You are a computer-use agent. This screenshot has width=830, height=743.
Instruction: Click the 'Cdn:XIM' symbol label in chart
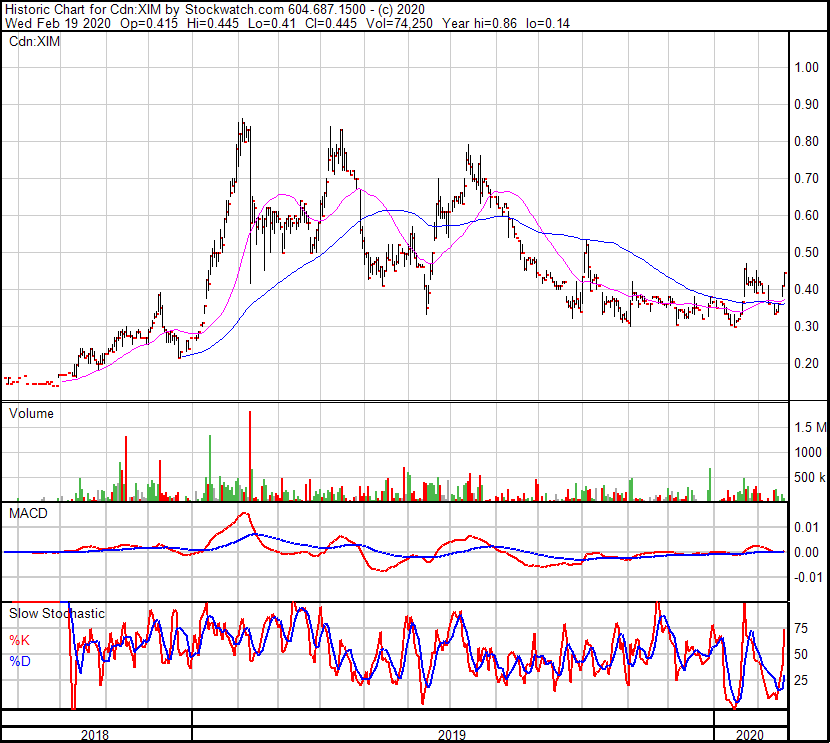[x=34, y=41]
